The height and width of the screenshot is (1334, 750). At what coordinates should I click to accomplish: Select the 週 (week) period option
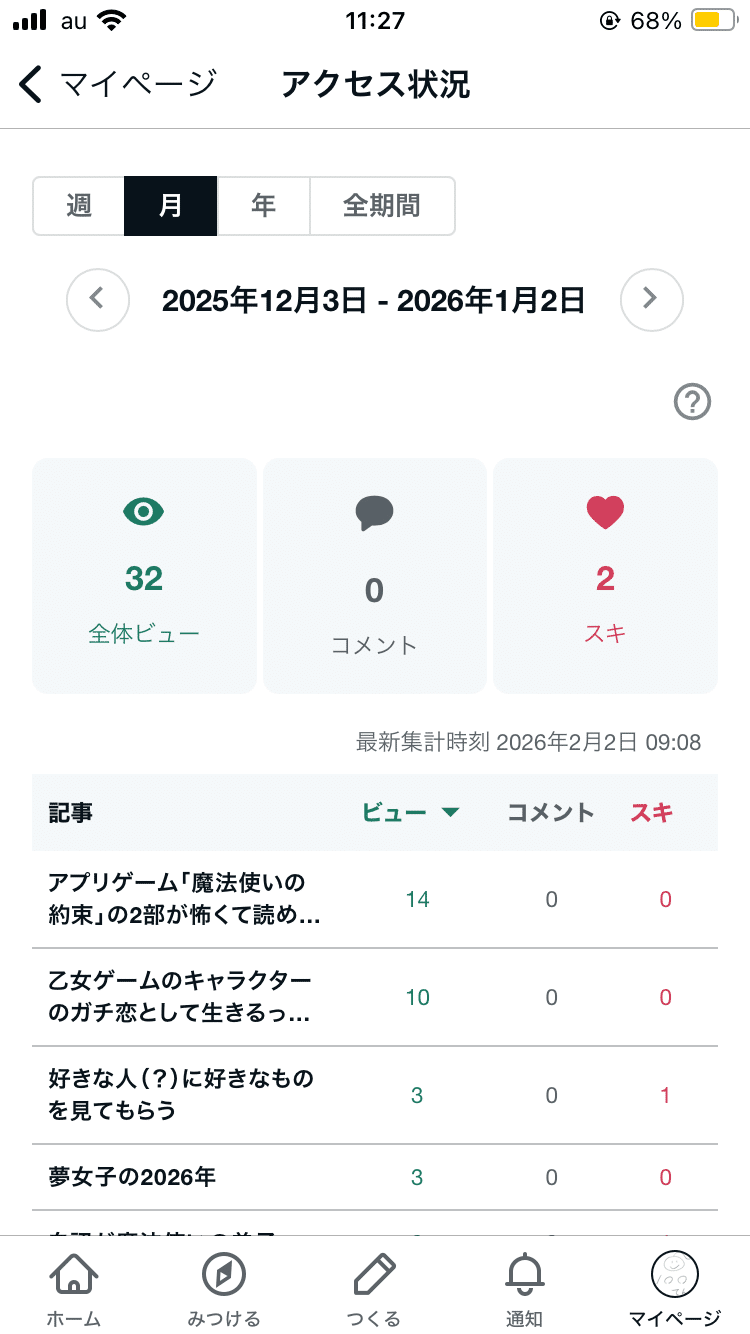79,206
